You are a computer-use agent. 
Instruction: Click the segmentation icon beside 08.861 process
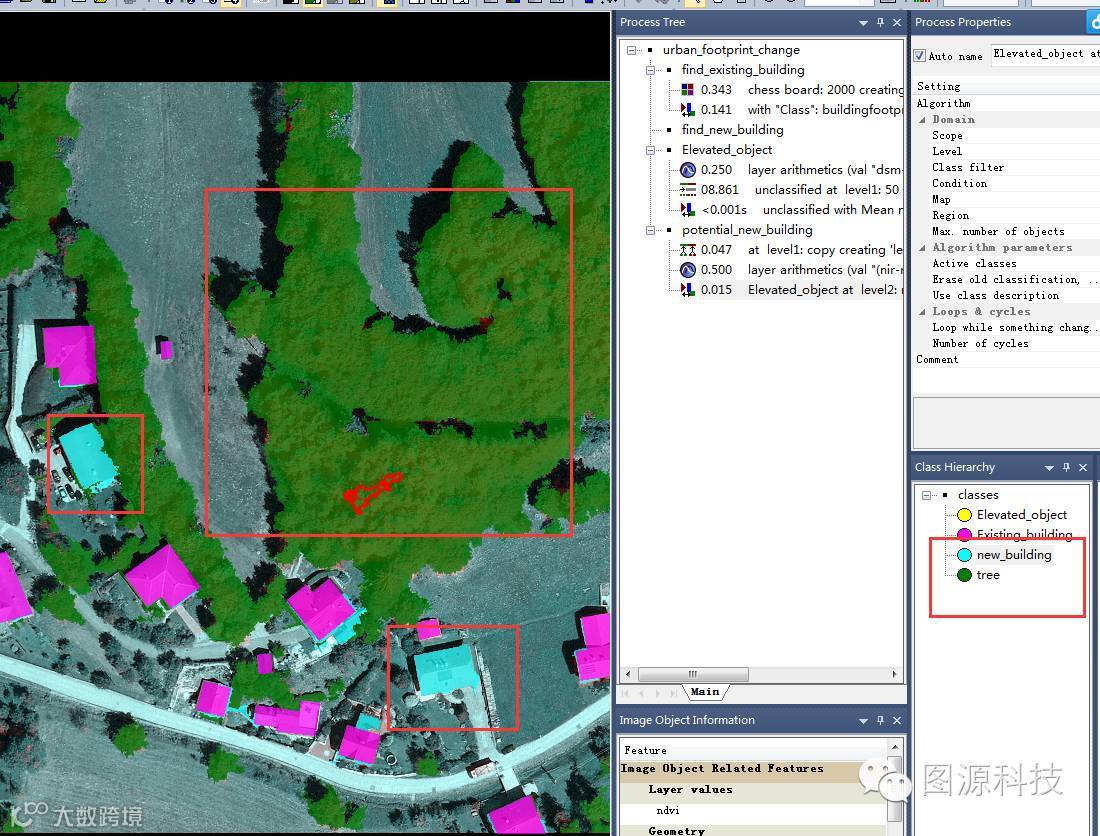point(688,189)
